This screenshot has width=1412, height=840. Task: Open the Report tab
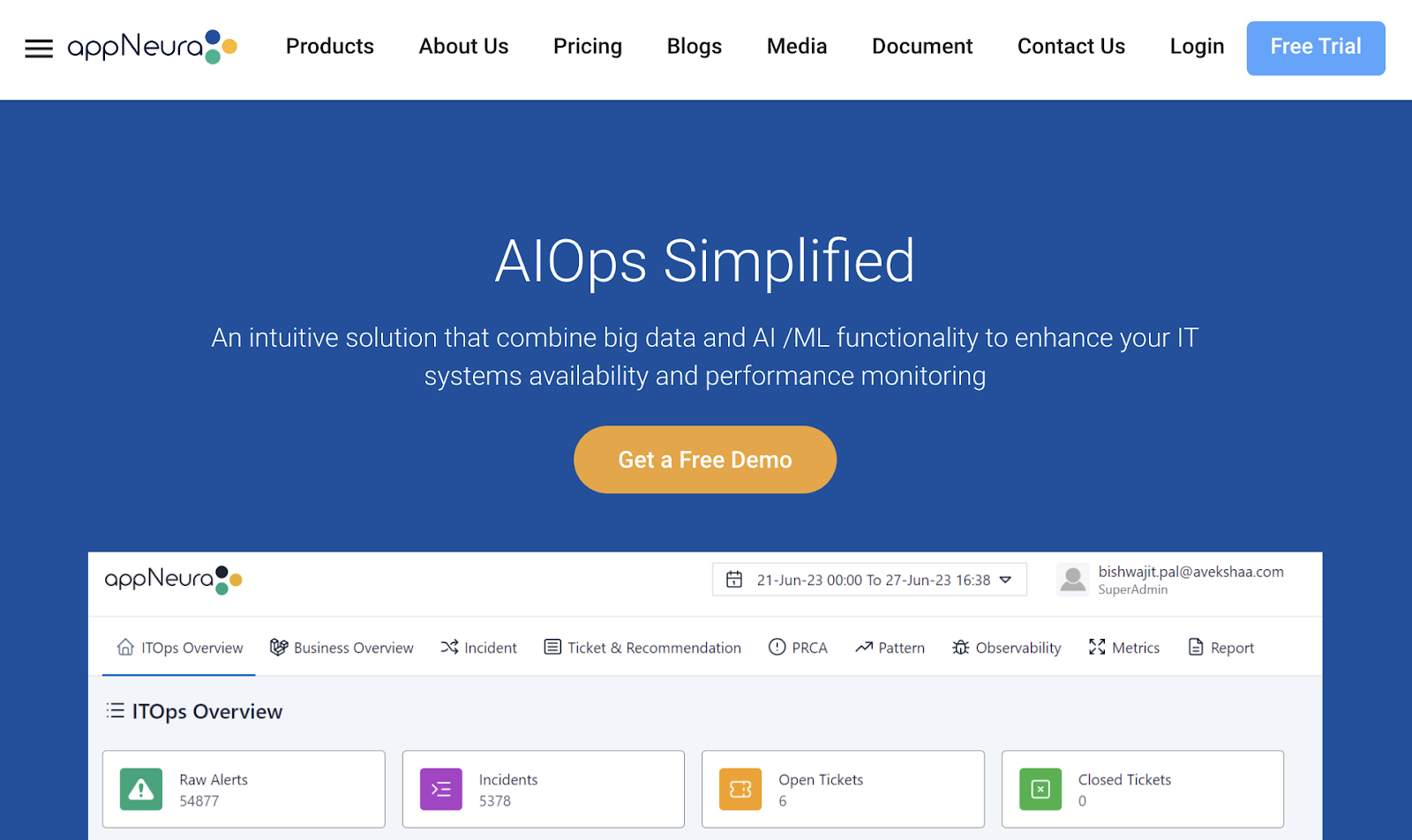(x=1221, y=648)
